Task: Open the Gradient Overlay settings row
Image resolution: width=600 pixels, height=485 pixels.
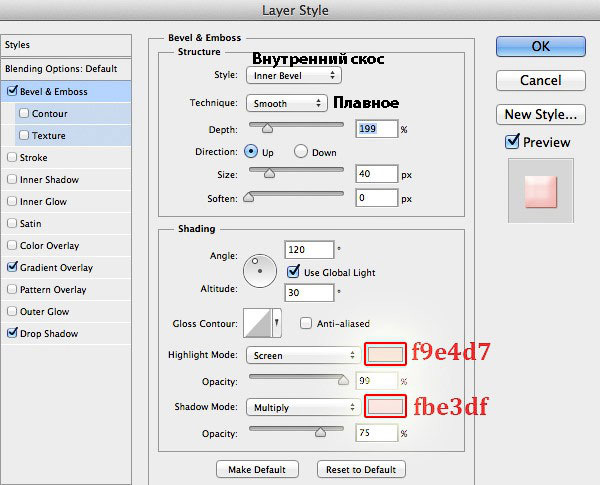Action: [66, 267]
